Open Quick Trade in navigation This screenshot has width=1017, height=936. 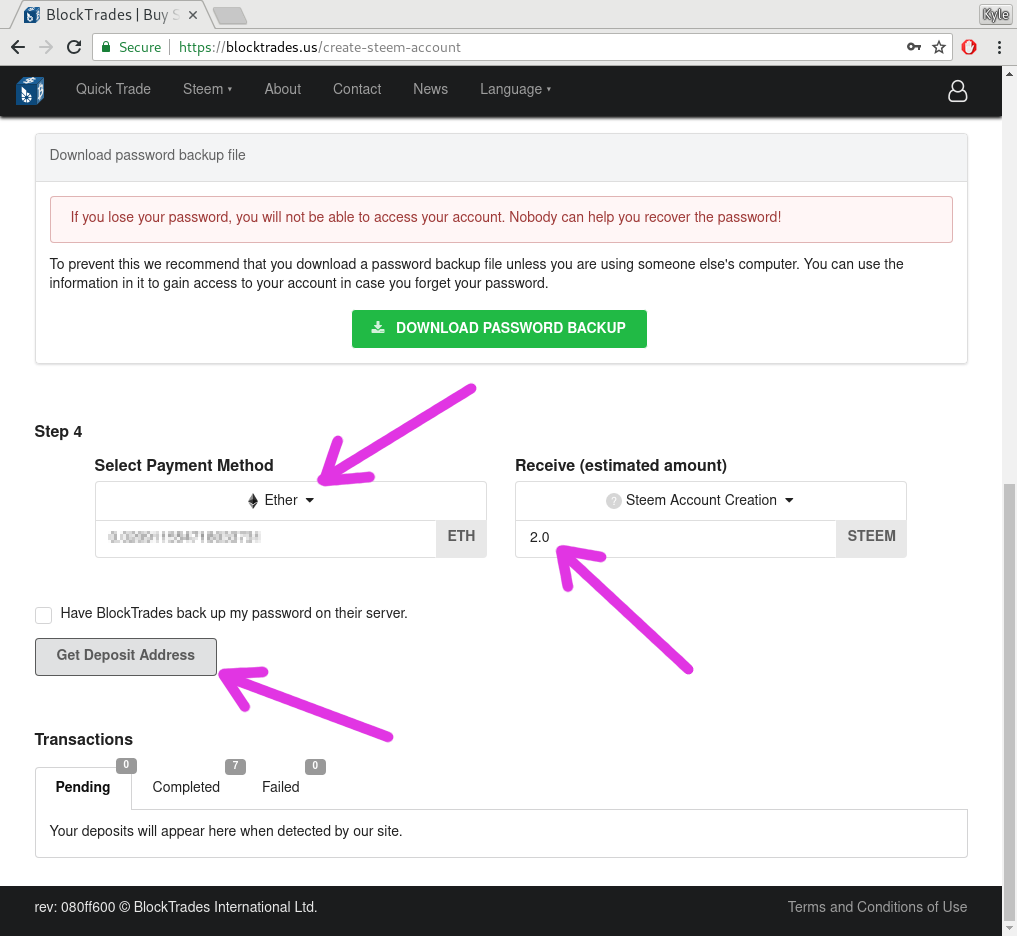click(114, 89)
